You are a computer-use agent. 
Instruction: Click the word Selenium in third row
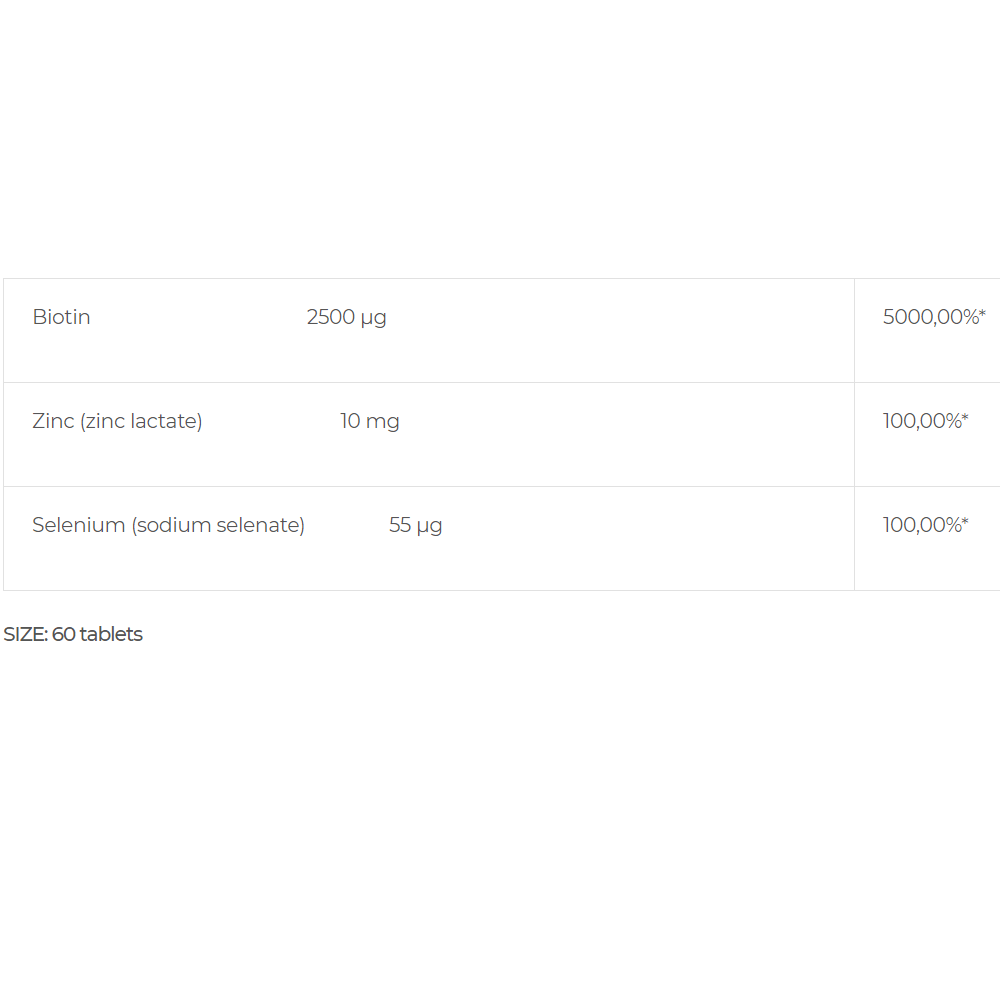coord(78,525)
